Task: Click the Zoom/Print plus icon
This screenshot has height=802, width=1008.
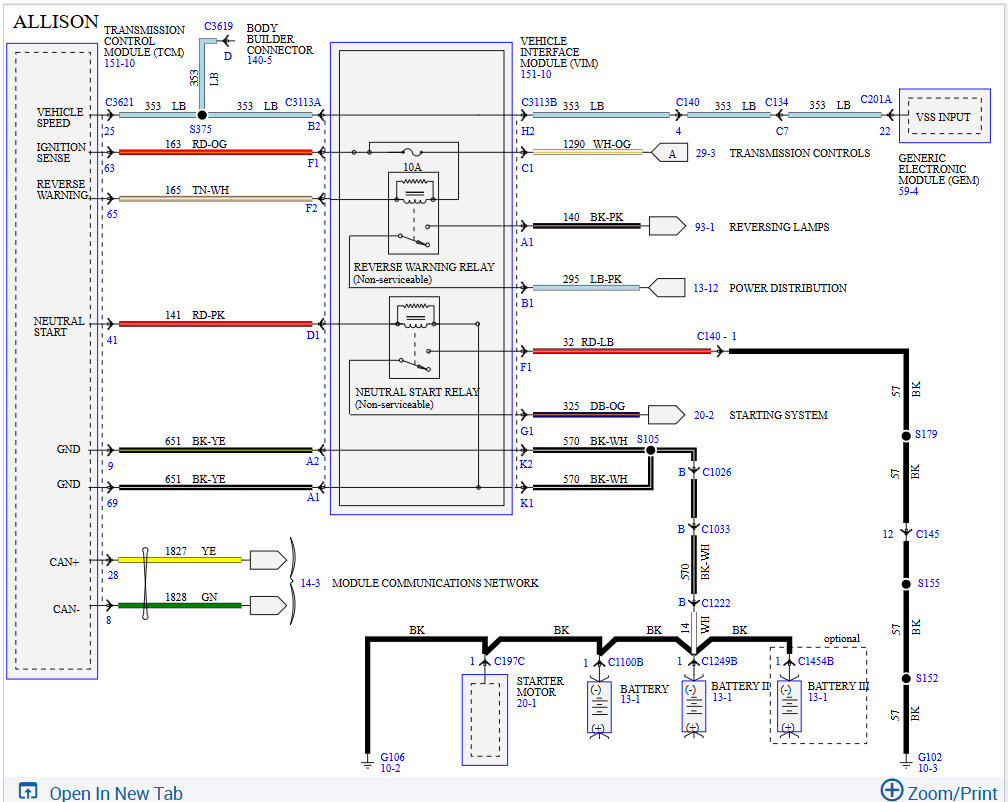Action: click(x=891, y=790)
